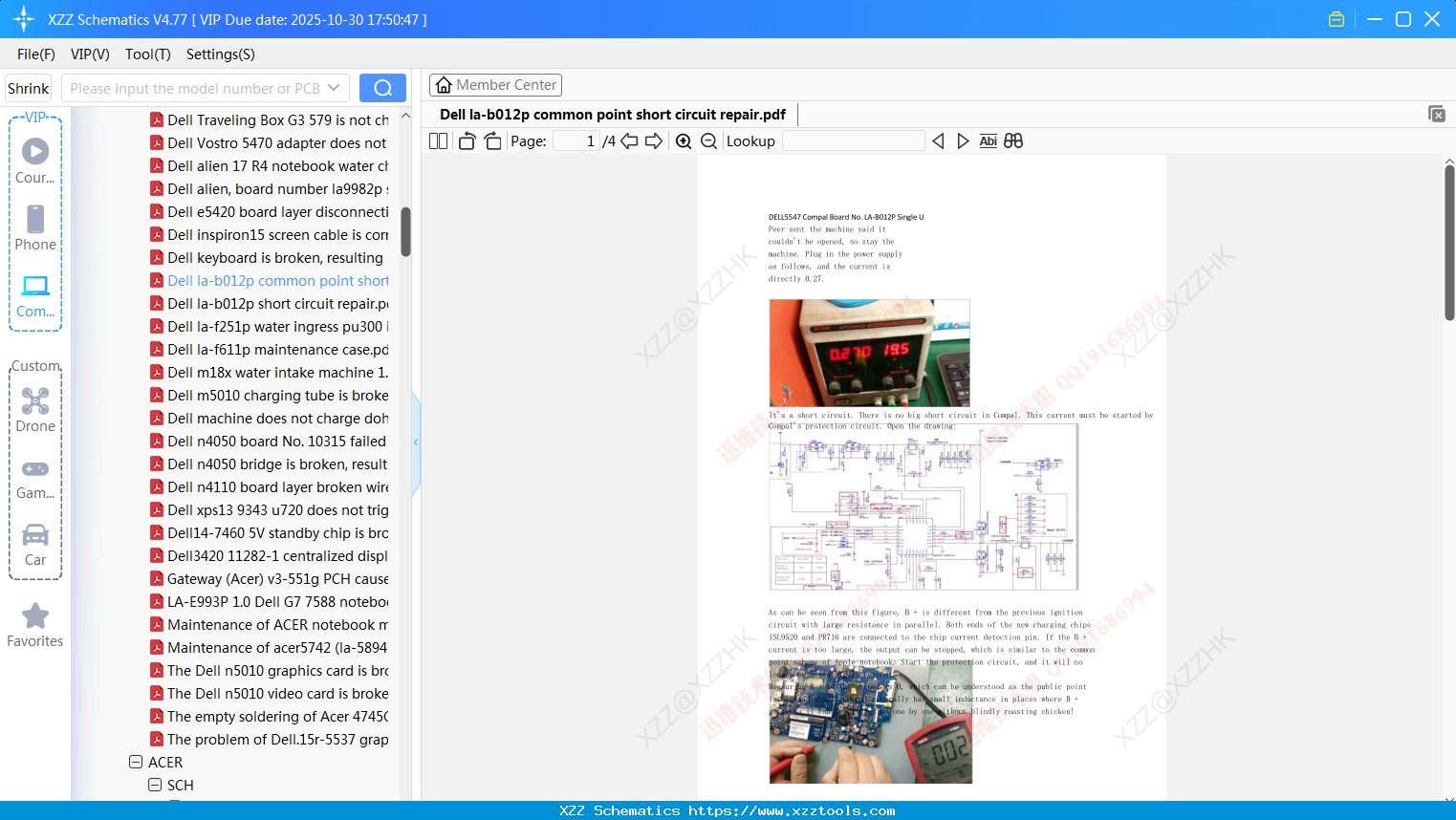
Task: Click the Page number input box
Action: pos(576,141)
